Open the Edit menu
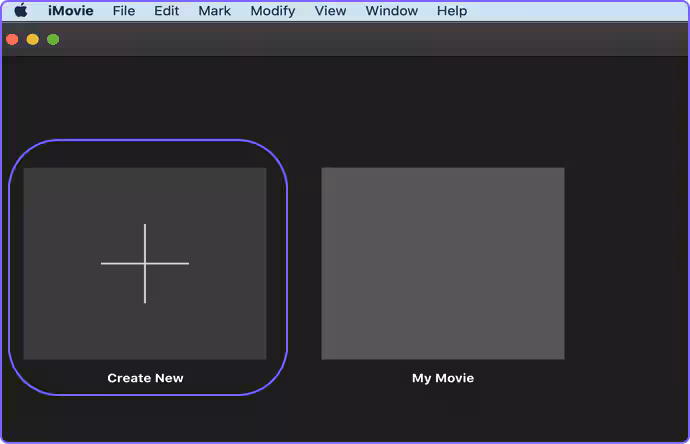 [x=166, y=11]
